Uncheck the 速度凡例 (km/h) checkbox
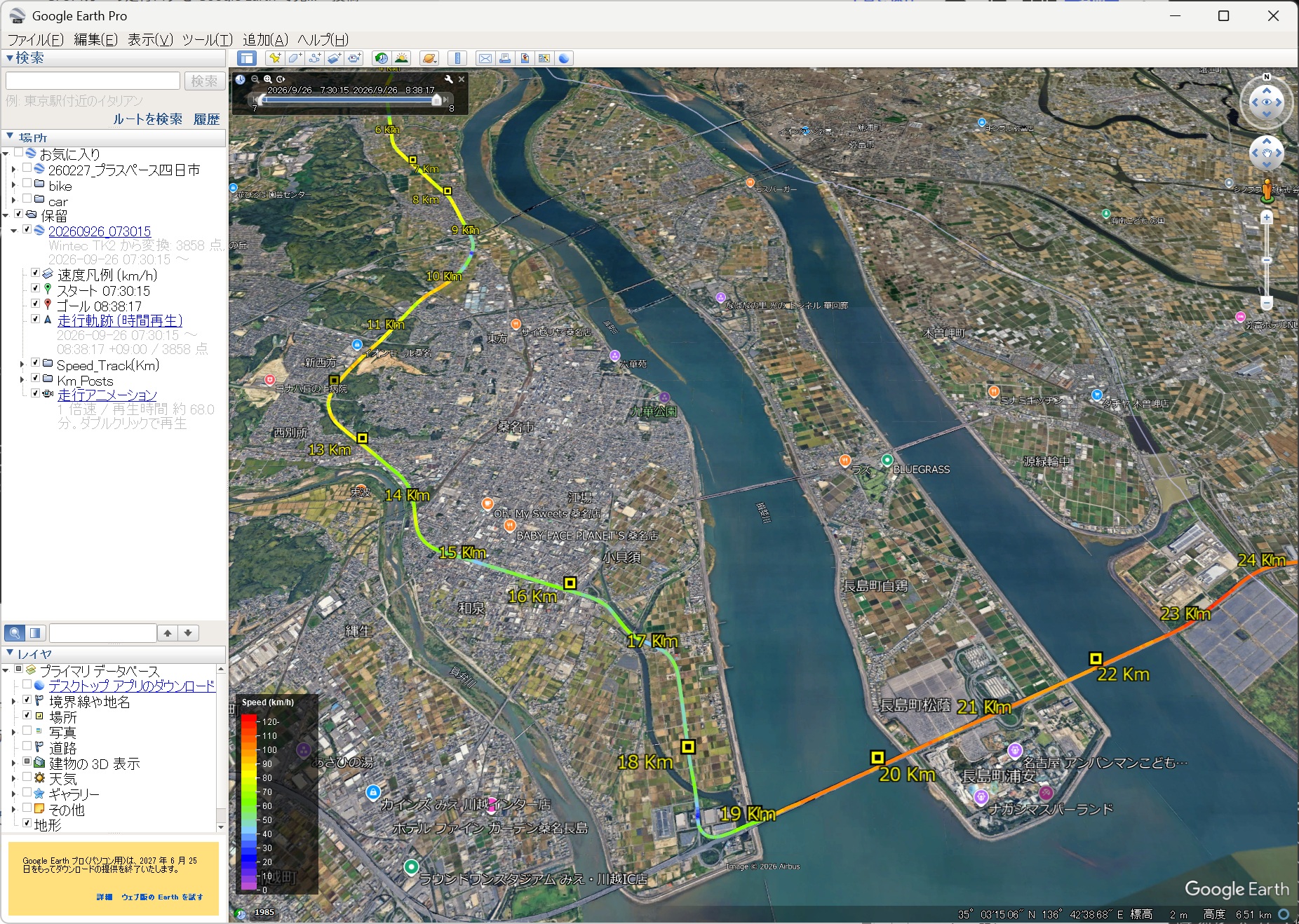1299x924 pixels. (35, 273)
